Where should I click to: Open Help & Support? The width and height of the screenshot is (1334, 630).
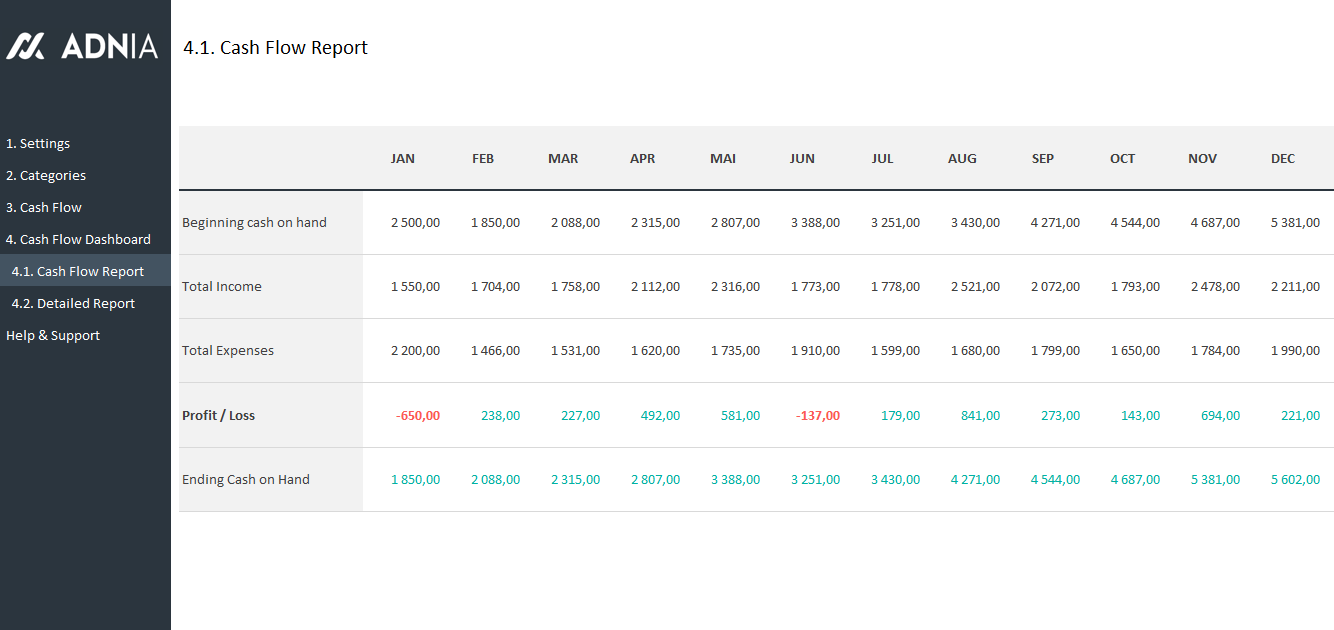(x=53, y=335)
